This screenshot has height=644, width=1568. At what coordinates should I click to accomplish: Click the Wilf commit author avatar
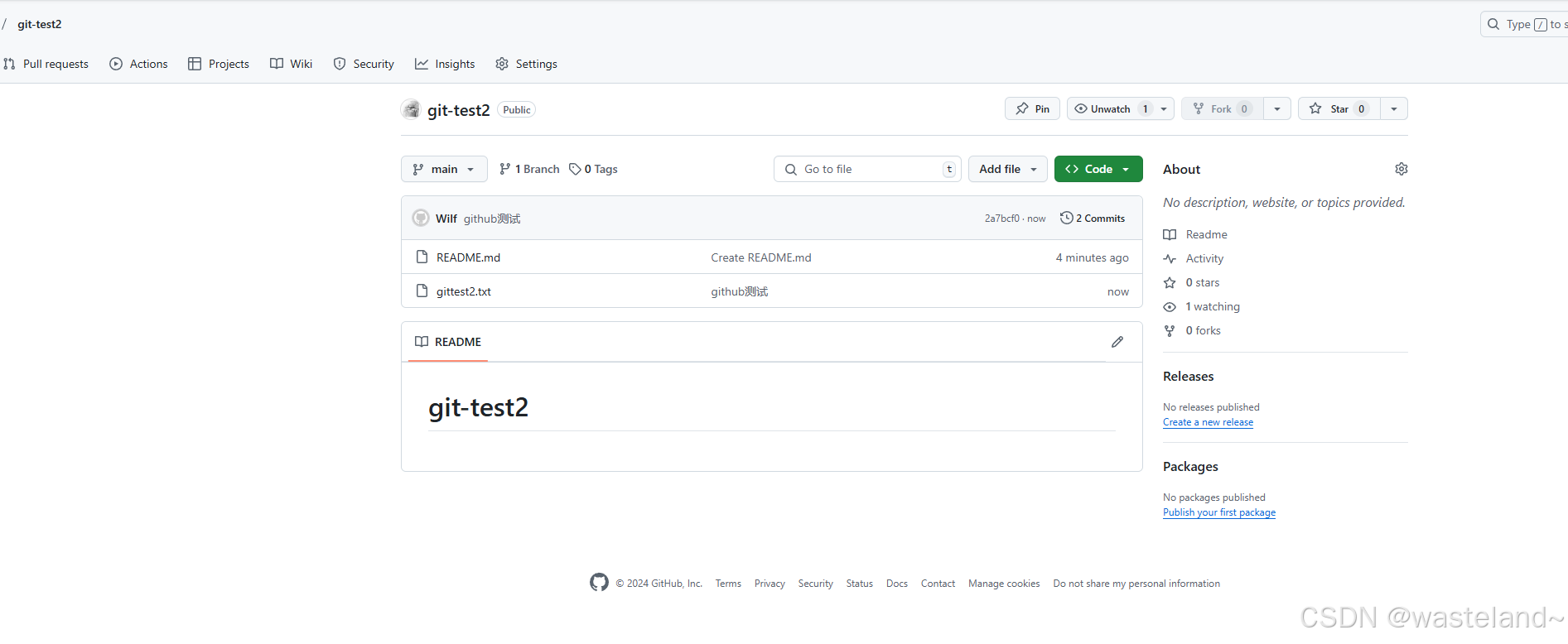pos(421,218)
